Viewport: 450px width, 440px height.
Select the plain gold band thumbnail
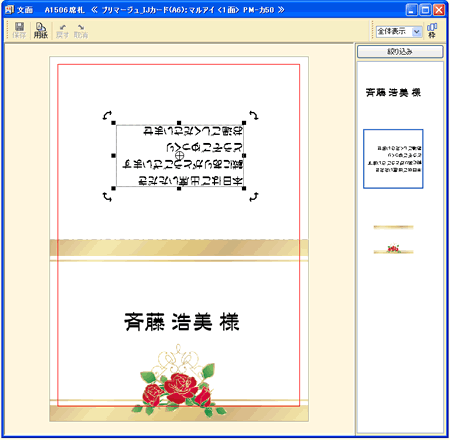point(393,227)
